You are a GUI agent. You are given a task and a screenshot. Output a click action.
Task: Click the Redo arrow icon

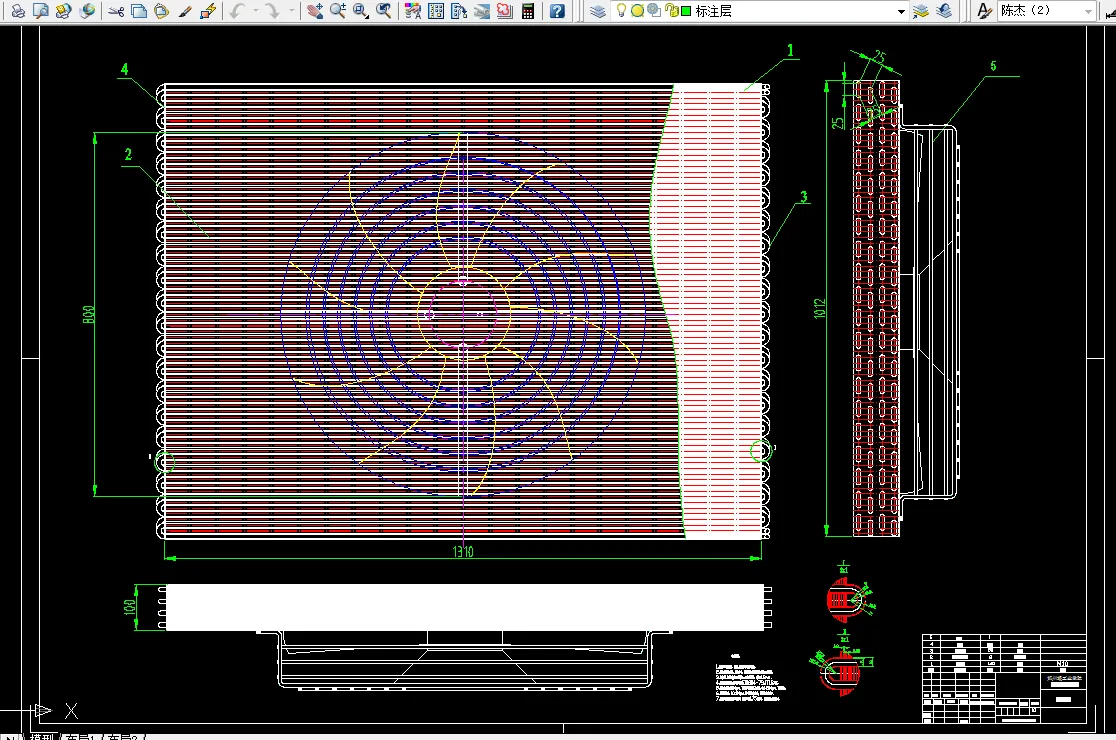[272, 11]
